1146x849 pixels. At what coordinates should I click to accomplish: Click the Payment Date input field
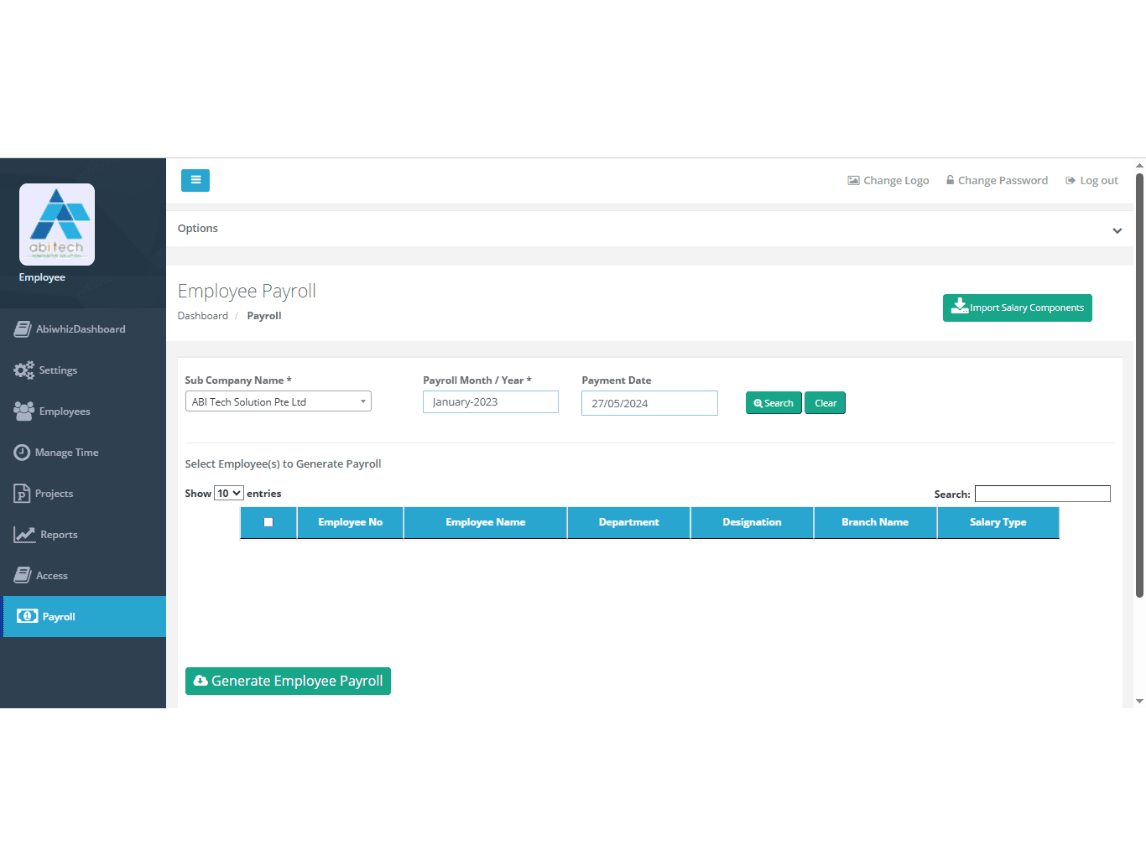pyautogui.click(x=649, y=403)
